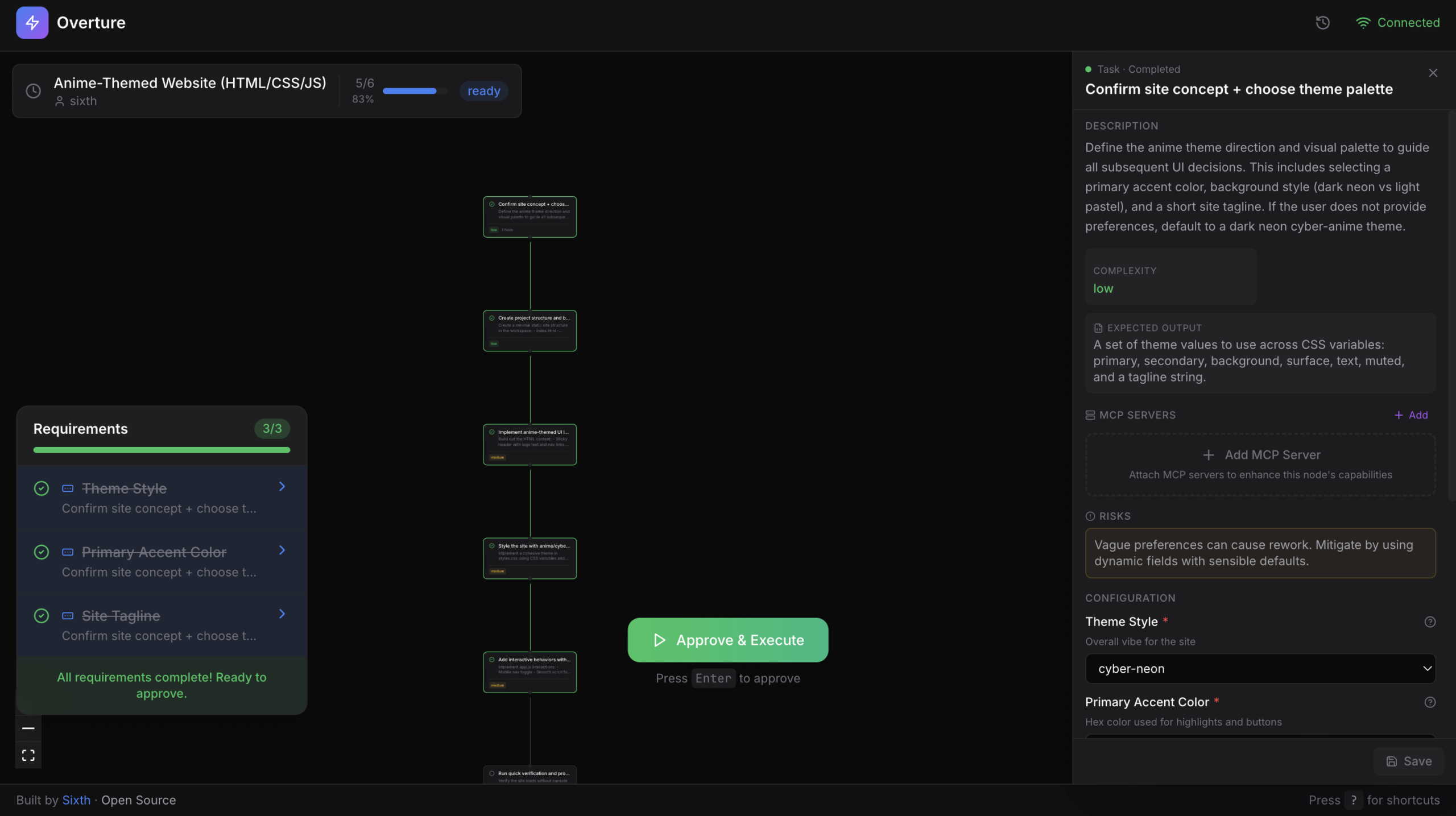Toggle the Site Tagline completion circle
The height and width of the screenshot is (816, 1456).
point(42,616)
